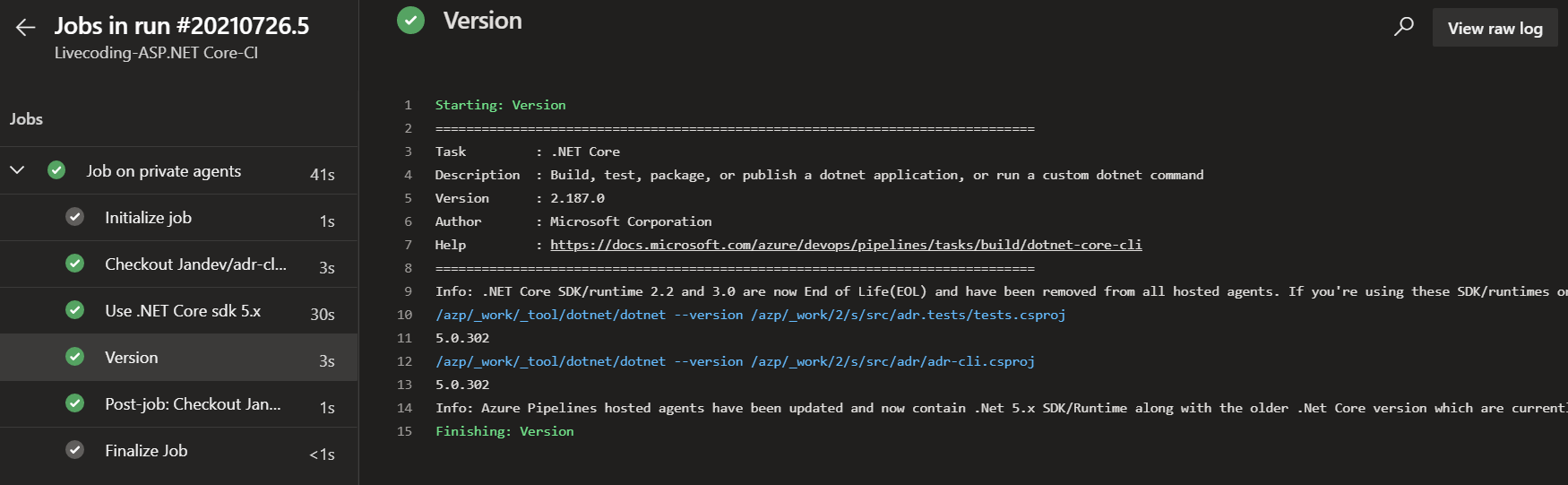Click the Version heading above the log
Screen dimensions: 1568x485
(482, 21)
